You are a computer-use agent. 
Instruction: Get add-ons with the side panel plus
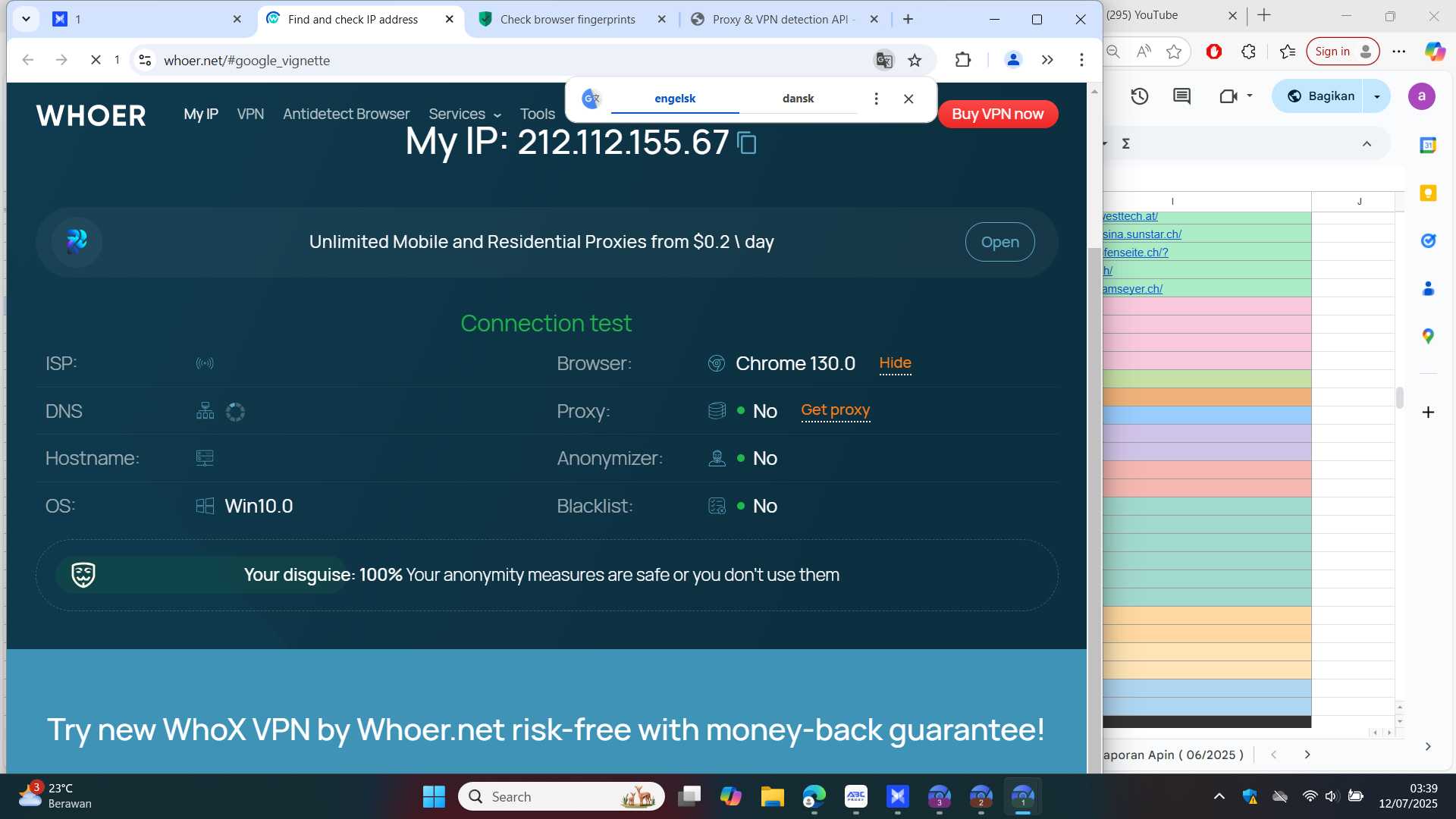click(x=1428, y=413)
